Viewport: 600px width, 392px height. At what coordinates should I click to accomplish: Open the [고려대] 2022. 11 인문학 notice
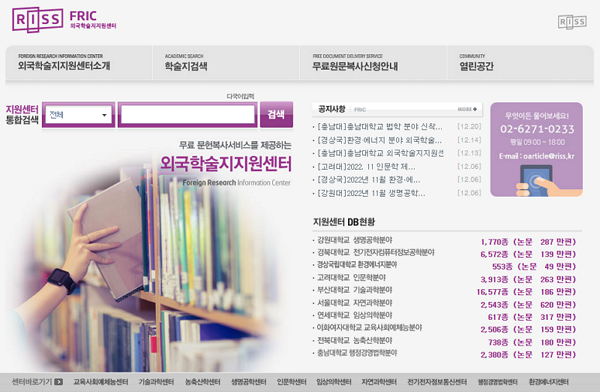(x=366, y=167)
